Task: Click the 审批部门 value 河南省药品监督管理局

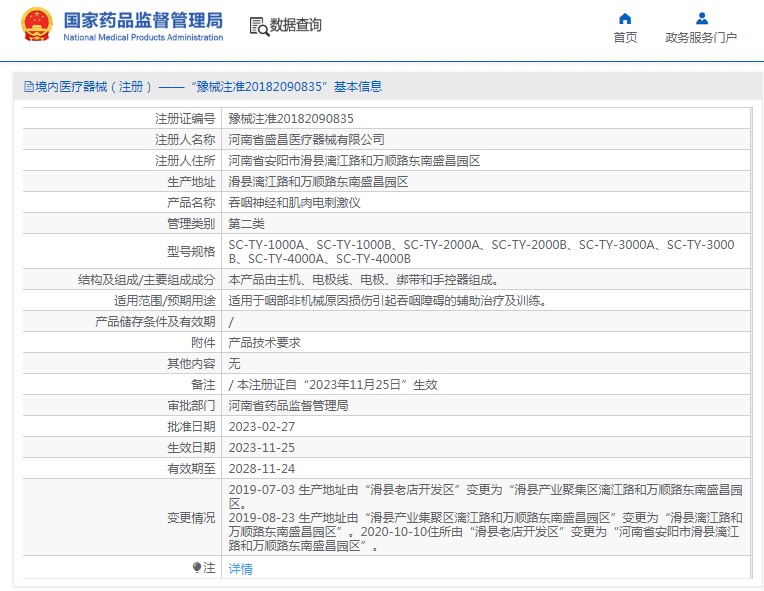Action: pos(288,406)
